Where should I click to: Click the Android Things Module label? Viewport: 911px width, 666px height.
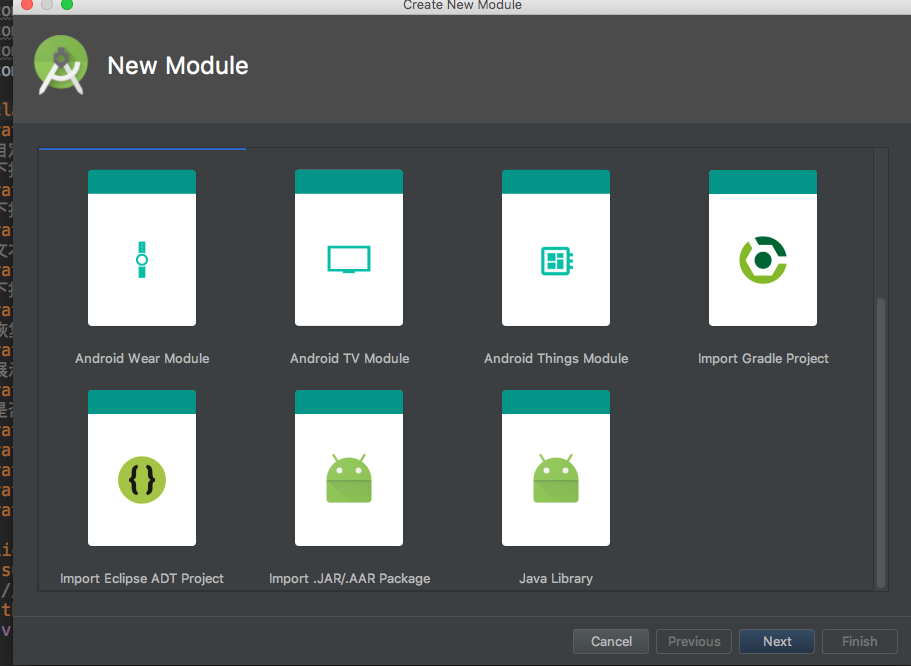(556, 359)
